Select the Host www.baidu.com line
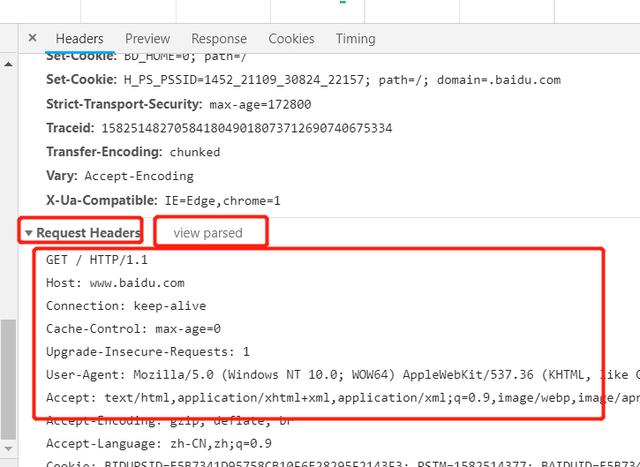 click(x=115, y=282)
